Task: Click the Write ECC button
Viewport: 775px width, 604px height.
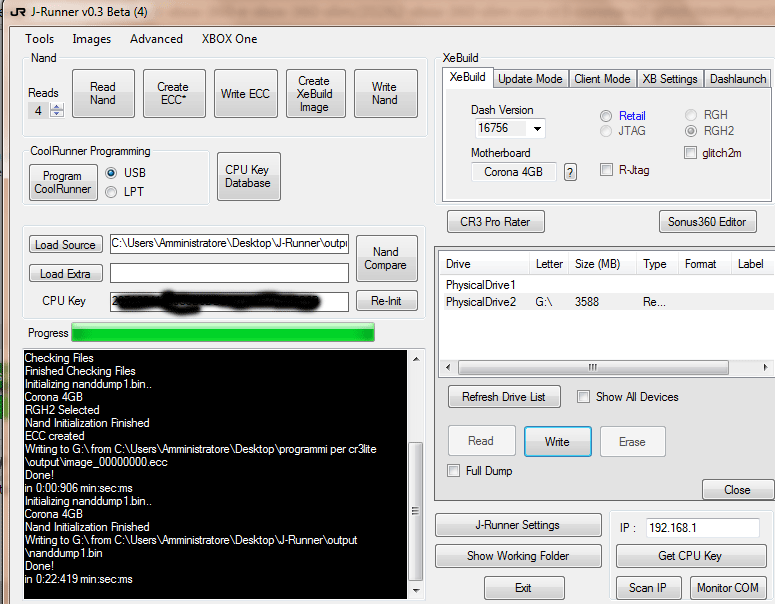Action: 246,93
